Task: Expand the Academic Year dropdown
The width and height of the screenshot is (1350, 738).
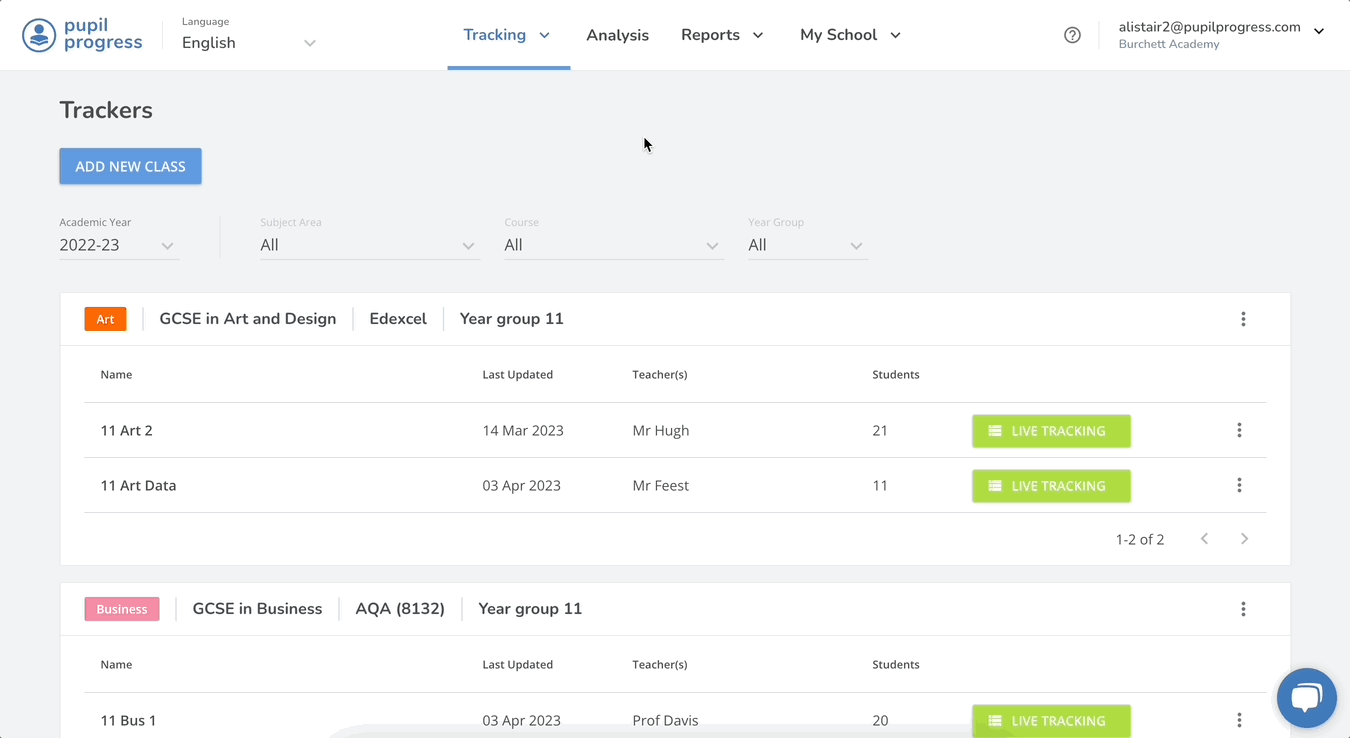Action: click(118, 245)
